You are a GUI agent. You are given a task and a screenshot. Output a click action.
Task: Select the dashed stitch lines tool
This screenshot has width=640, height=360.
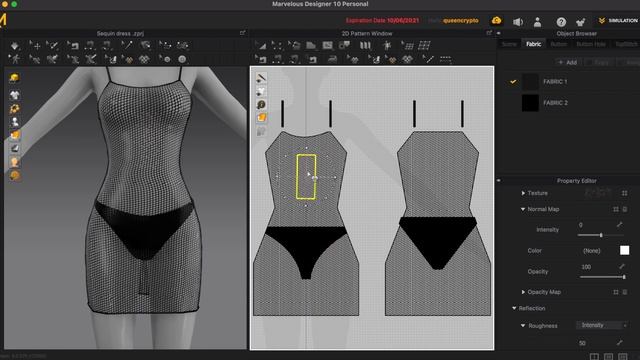(446, 60)
